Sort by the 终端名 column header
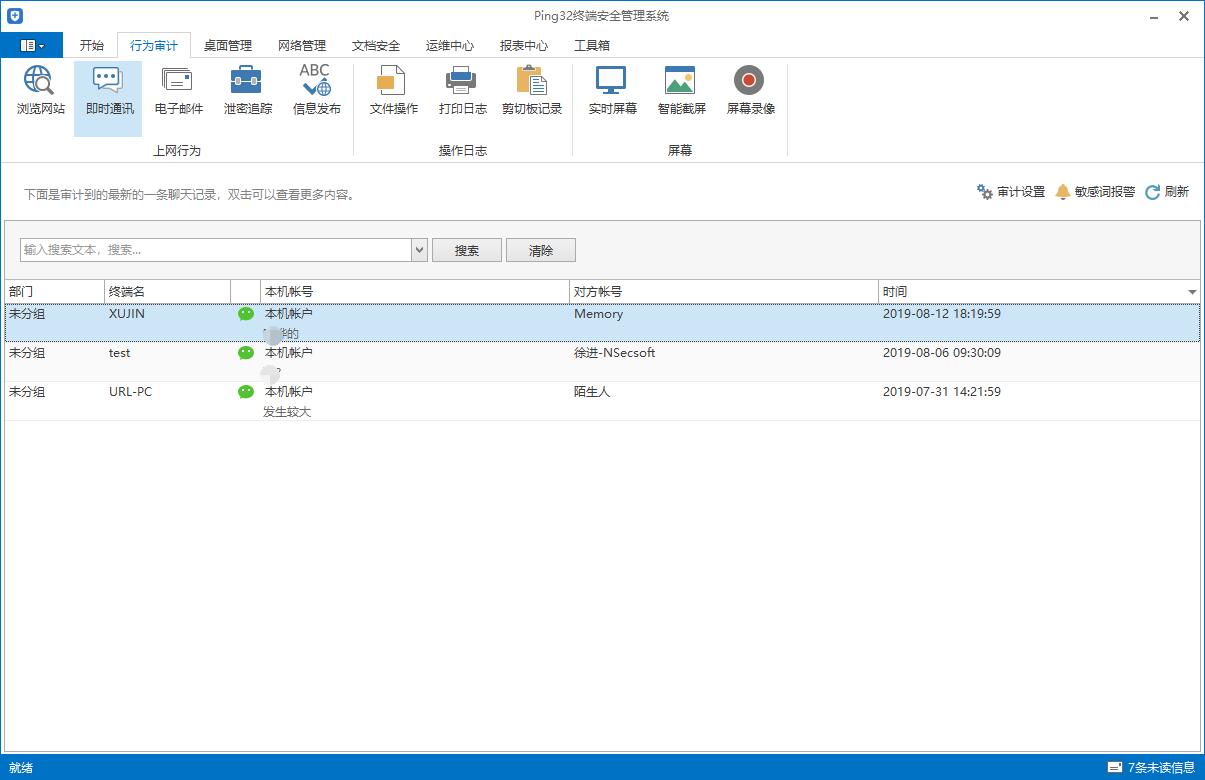1205x780 pixels. (x=168, y=291)
